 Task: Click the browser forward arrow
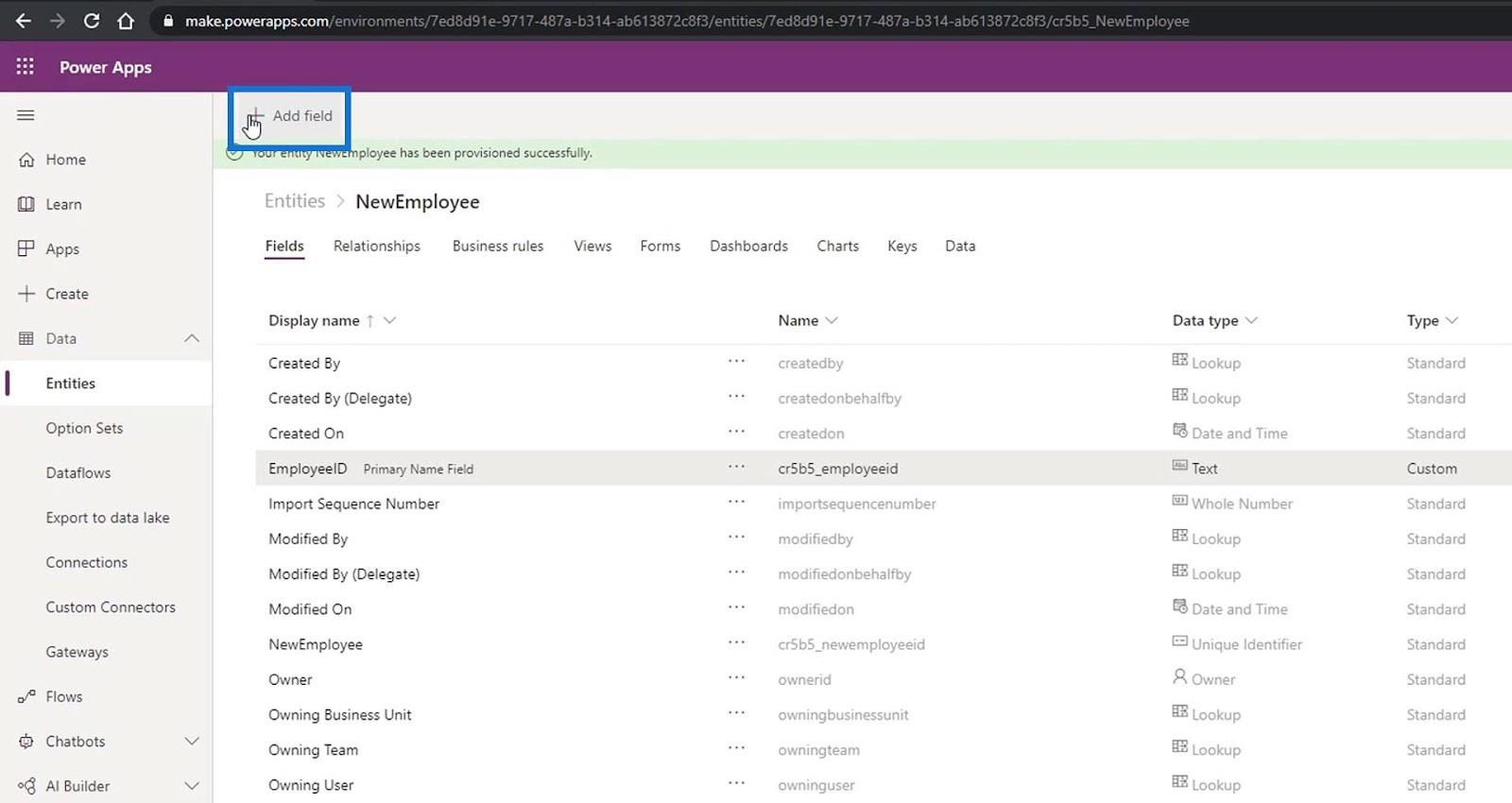point(57,20)
